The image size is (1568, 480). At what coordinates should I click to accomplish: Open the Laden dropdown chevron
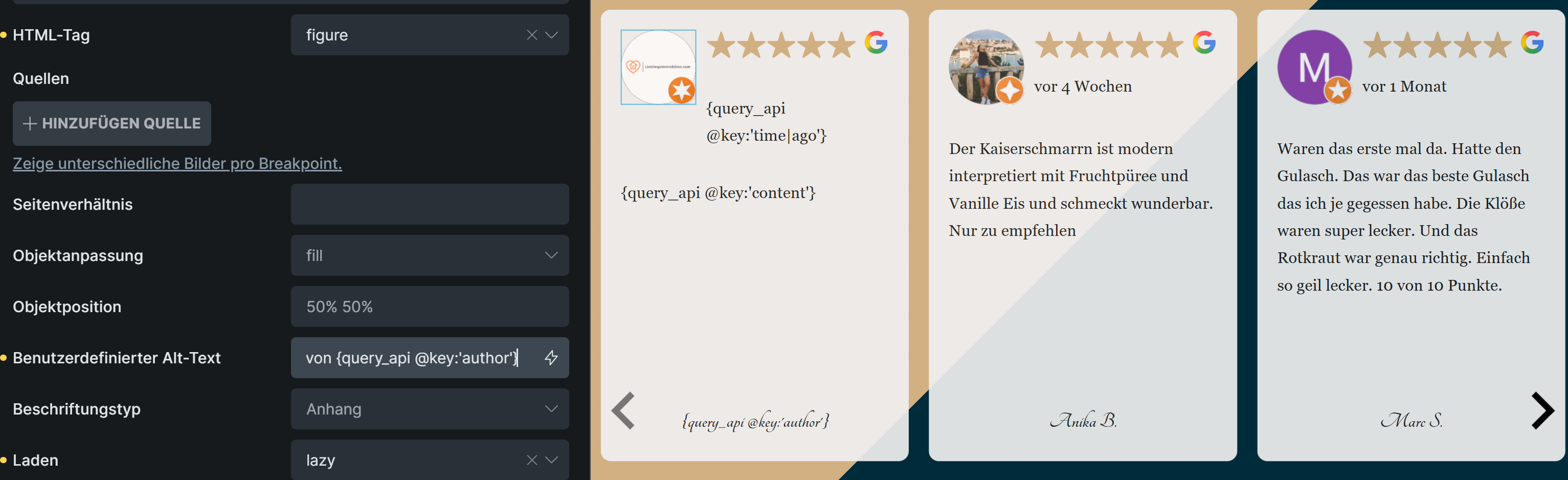point(551,460)
